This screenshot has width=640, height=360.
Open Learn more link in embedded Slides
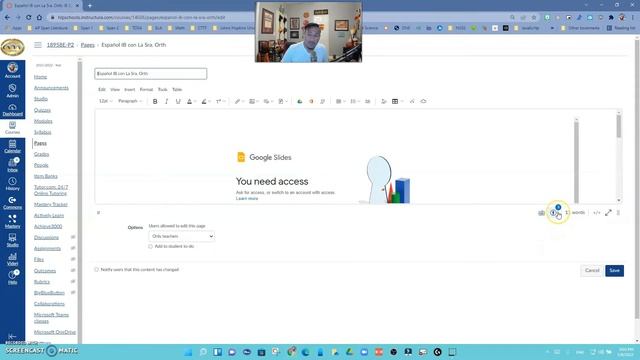[247, 198]
